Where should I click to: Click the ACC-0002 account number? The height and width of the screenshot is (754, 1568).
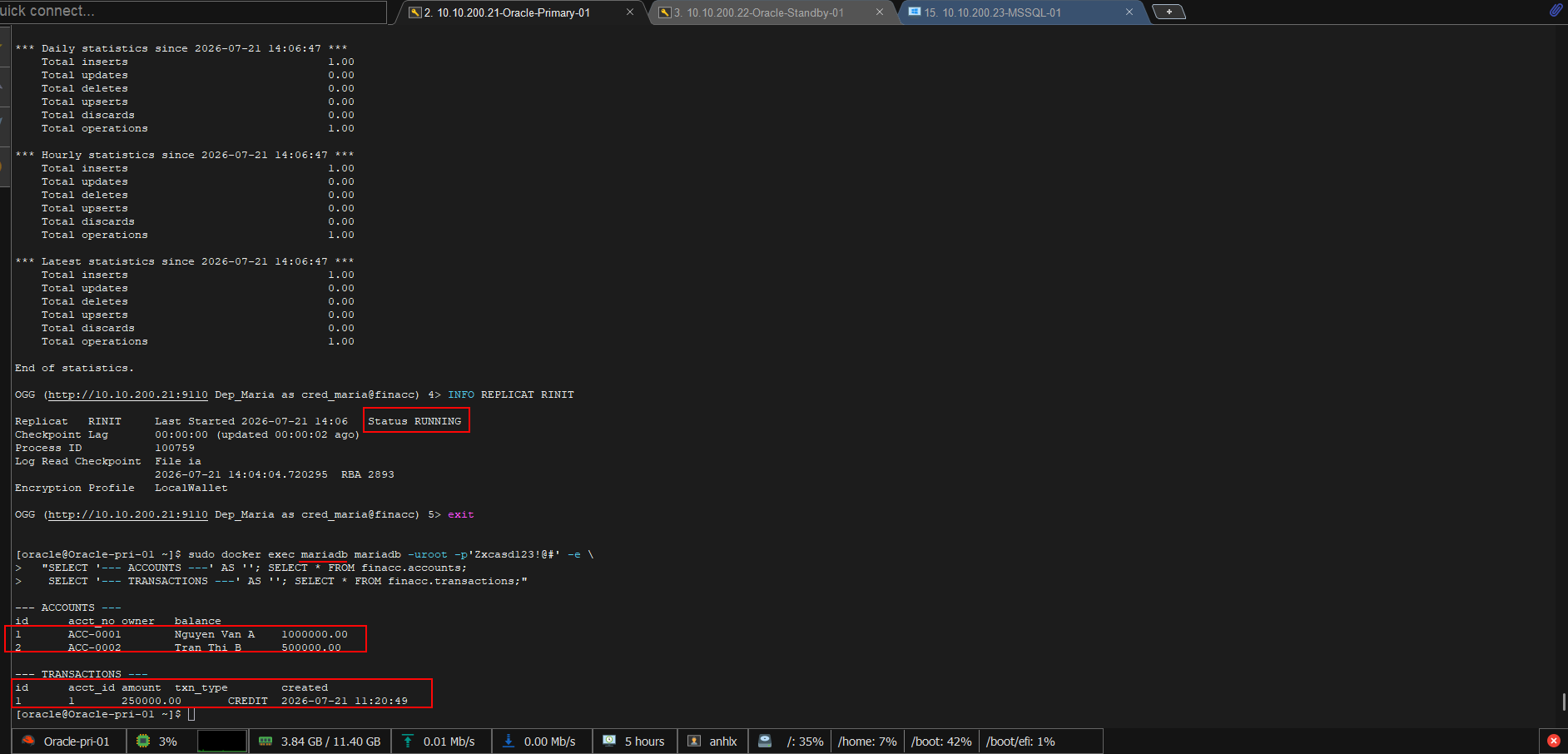(x=95, y=647)
